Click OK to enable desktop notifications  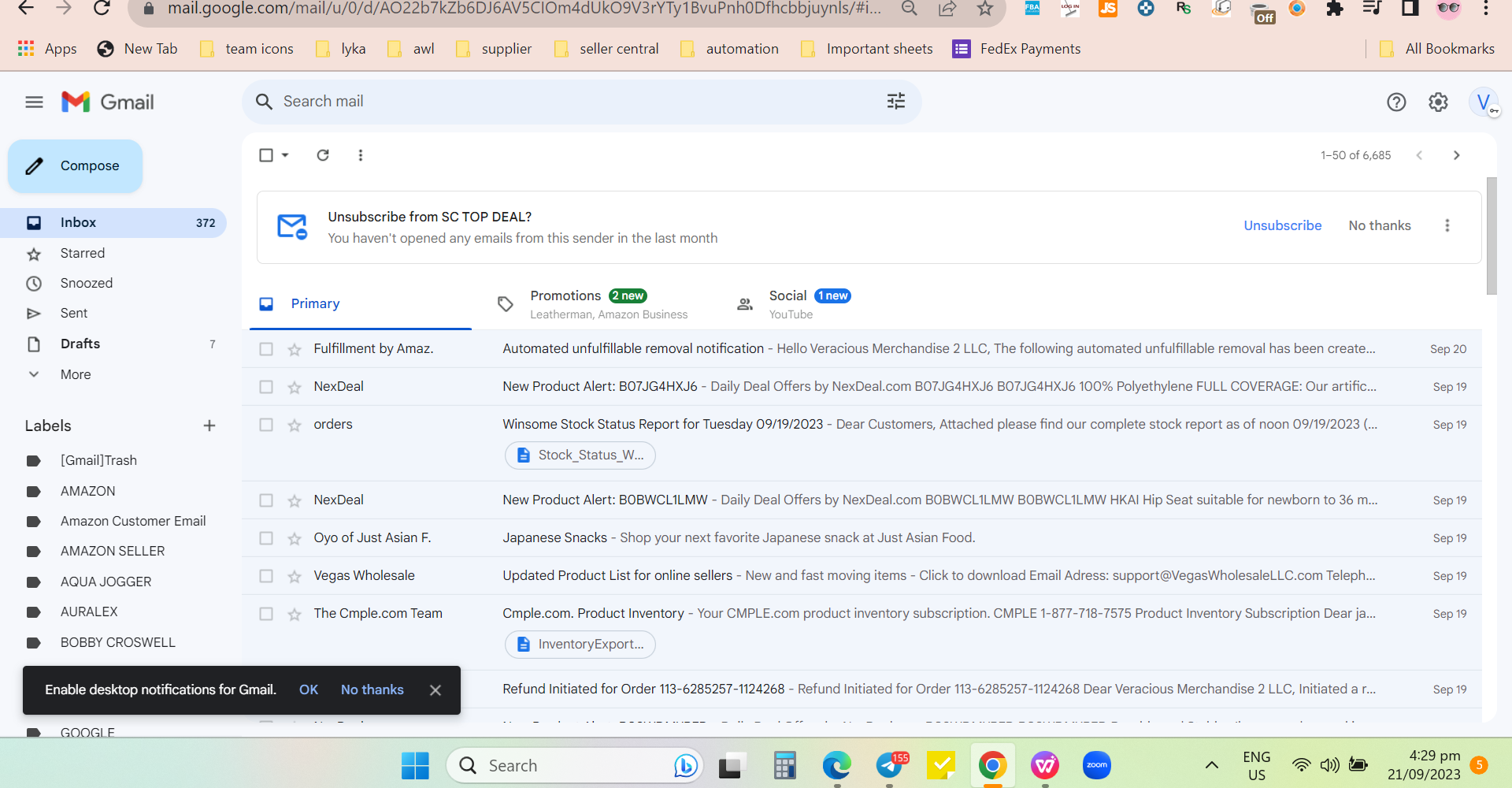(309, 689)
